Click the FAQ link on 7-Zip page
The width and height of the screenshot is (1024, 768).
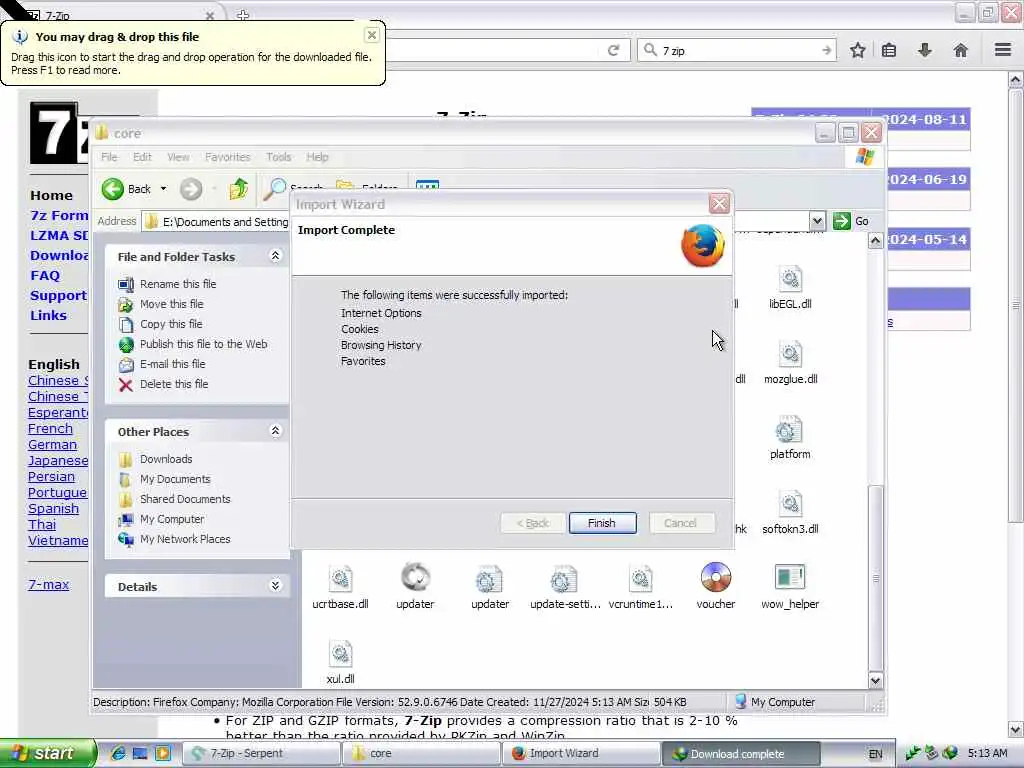[45, 276]
